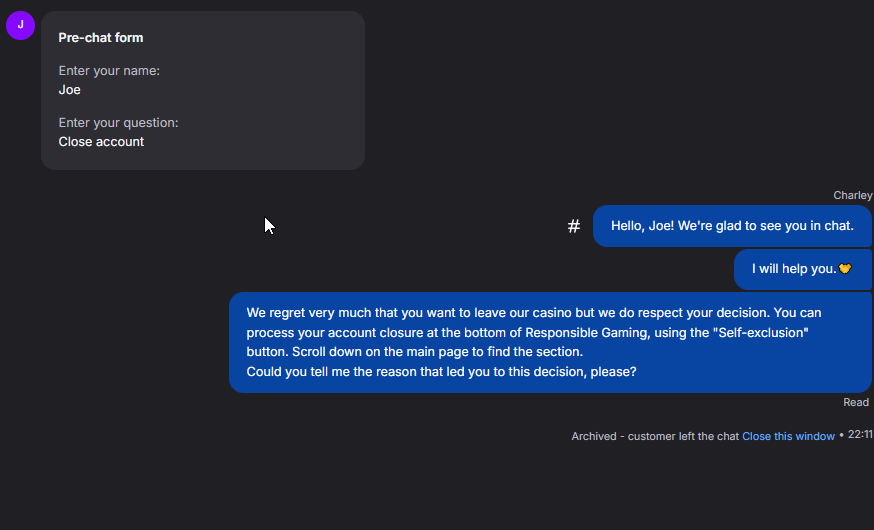Click the name value Joe
Screen dimensions: 874x530
(x=70, y=90)
